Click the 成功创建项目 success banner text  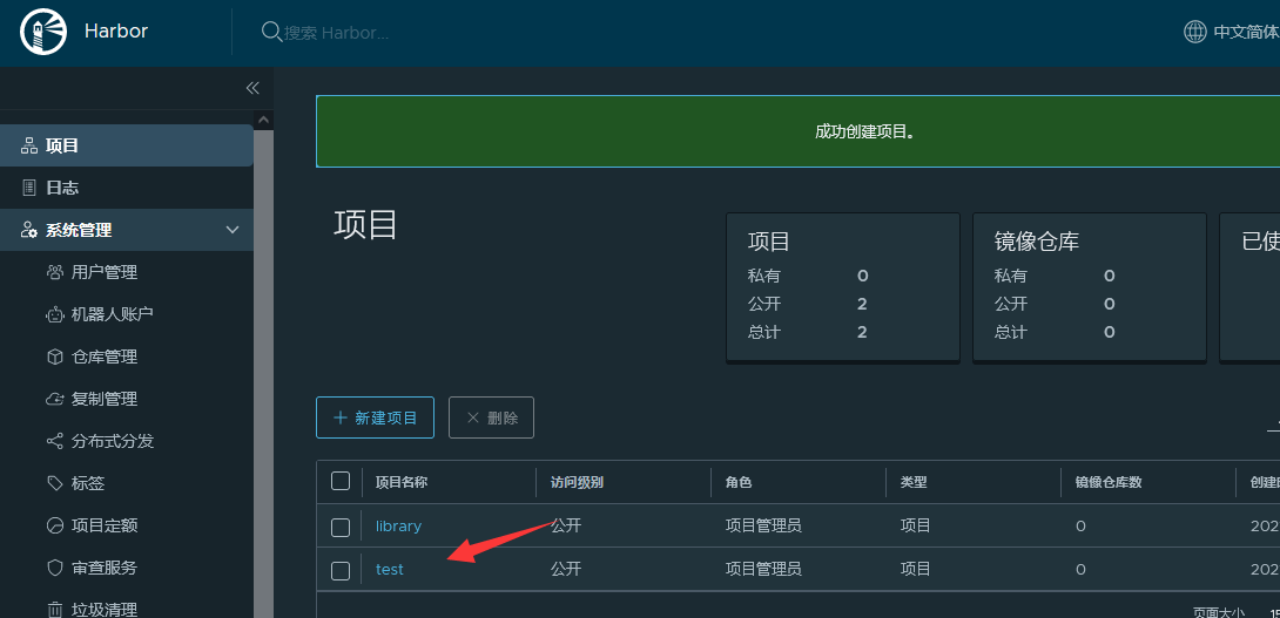click(x=865, y=132)
